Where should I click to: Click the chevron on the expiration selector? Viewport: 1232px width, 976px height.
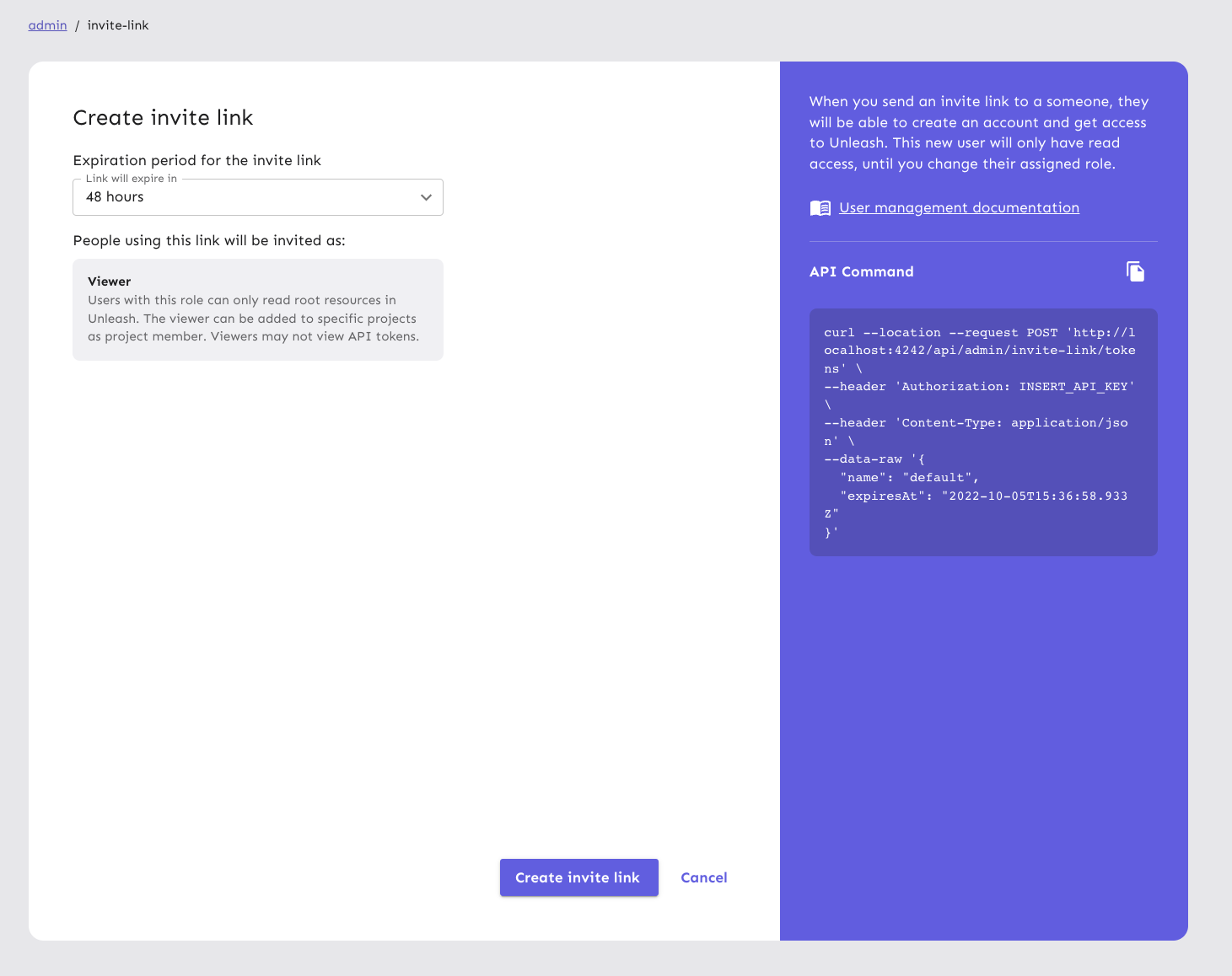pyautogui.click(x=426, y=196)
